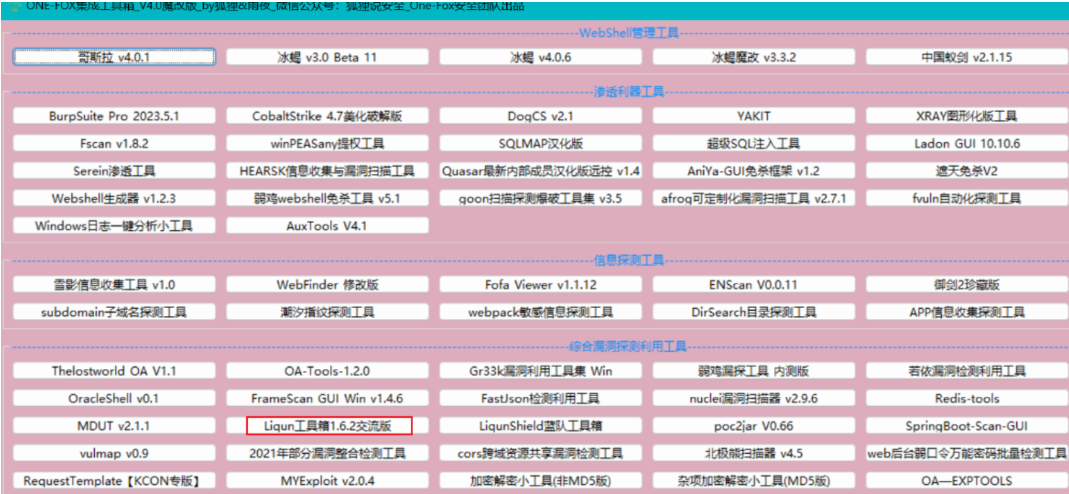1069x494 pixels.
Task: Run Fscan v1.8.2
Action: (x=114, y=143)
